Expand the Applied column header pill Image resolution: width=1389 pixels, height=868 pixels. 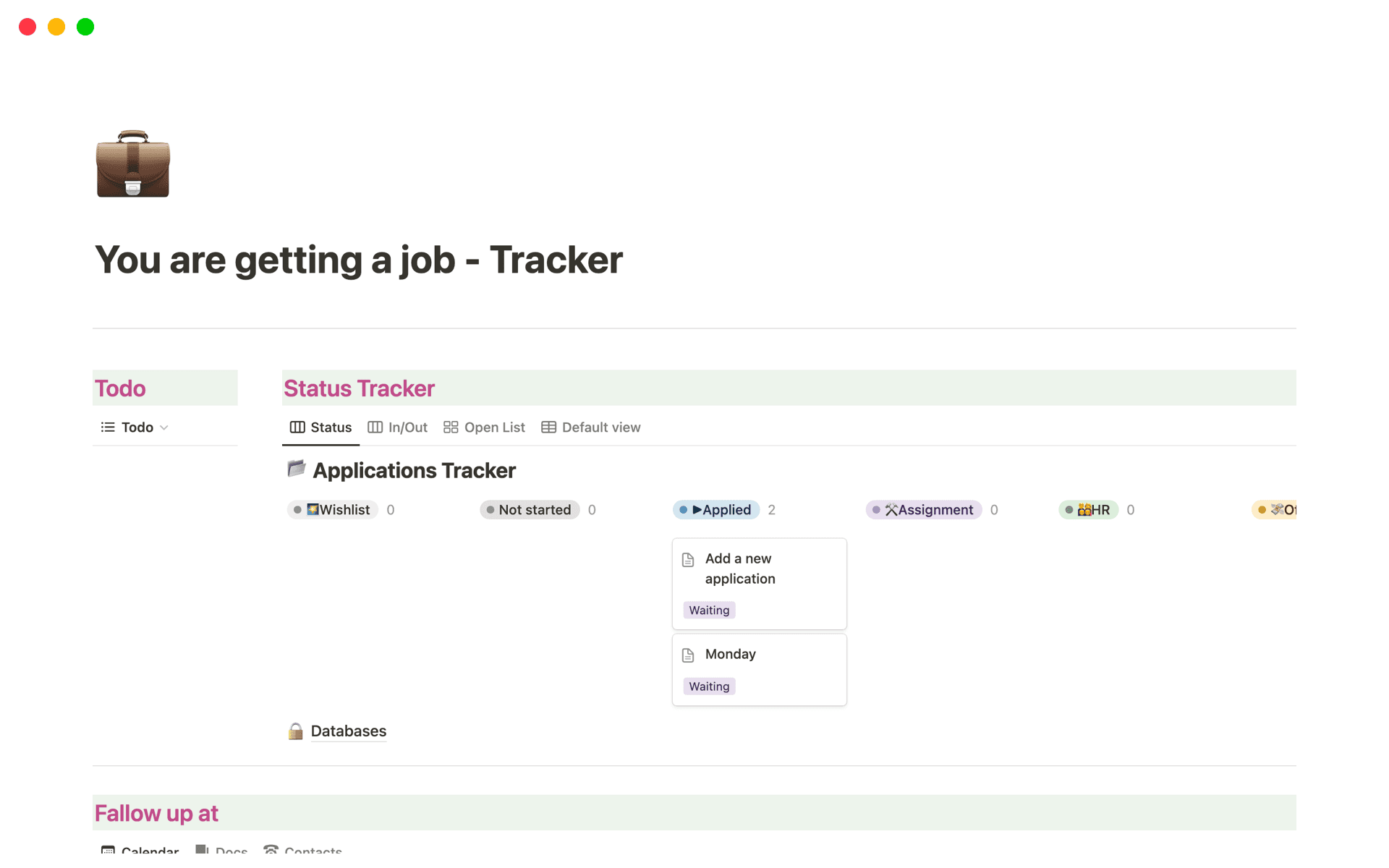(716, 509)
